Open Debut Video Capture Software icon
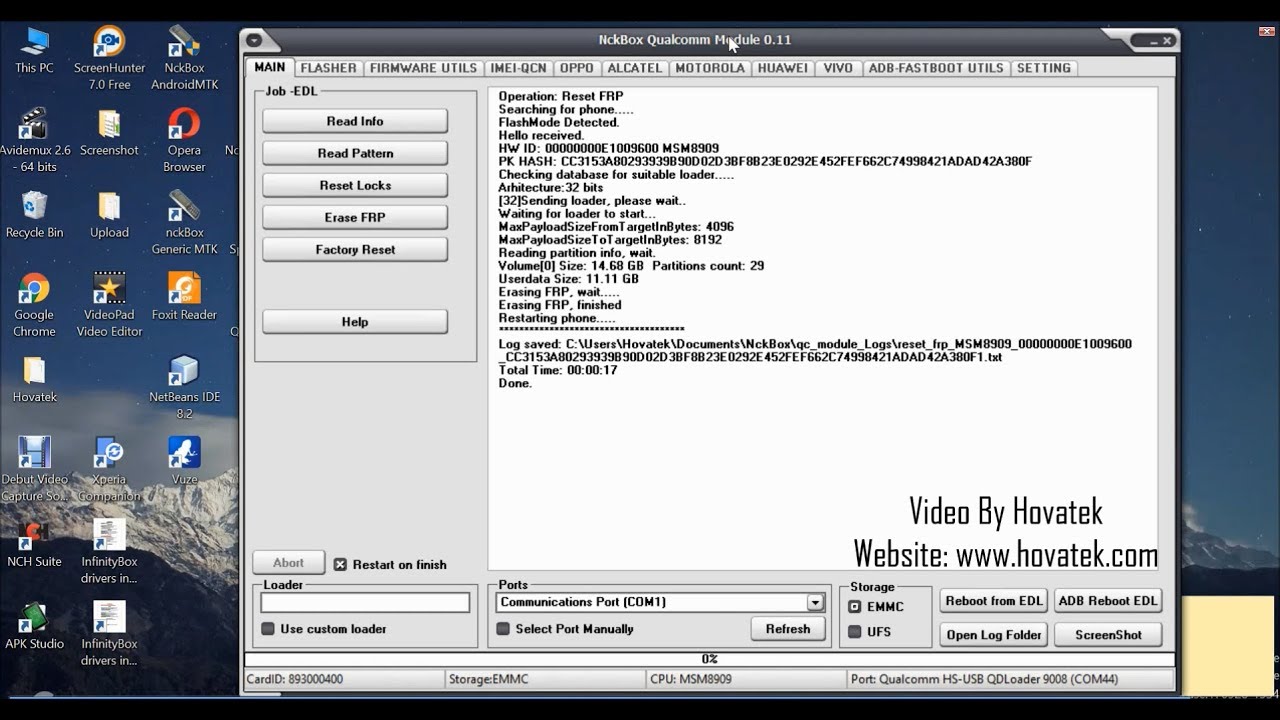 coord(34,468)
